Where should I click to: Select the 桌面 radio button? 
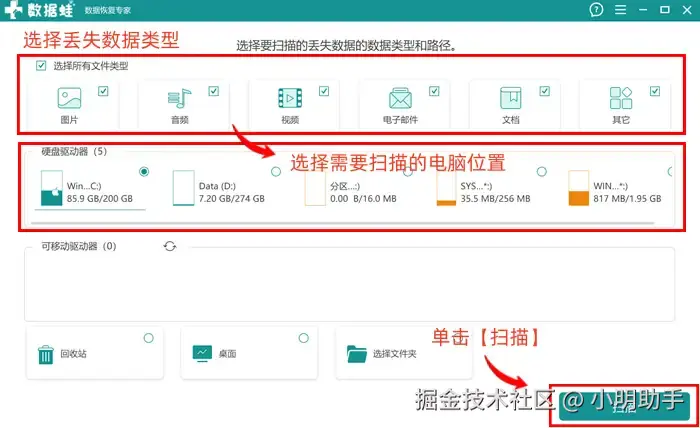coord(304,338)
